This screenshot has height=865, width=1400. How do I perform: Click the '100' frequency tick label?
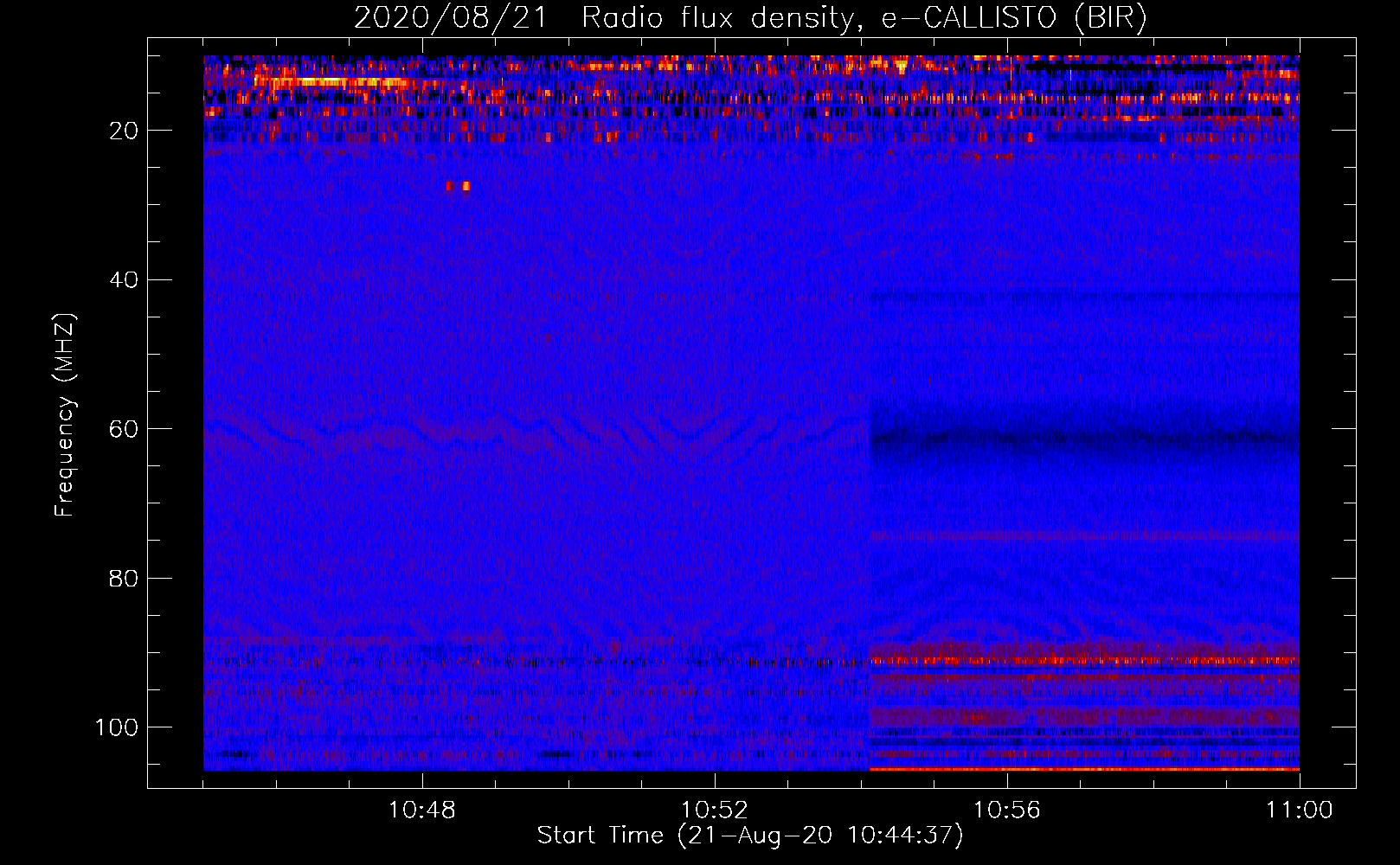[x=117, y=727]
